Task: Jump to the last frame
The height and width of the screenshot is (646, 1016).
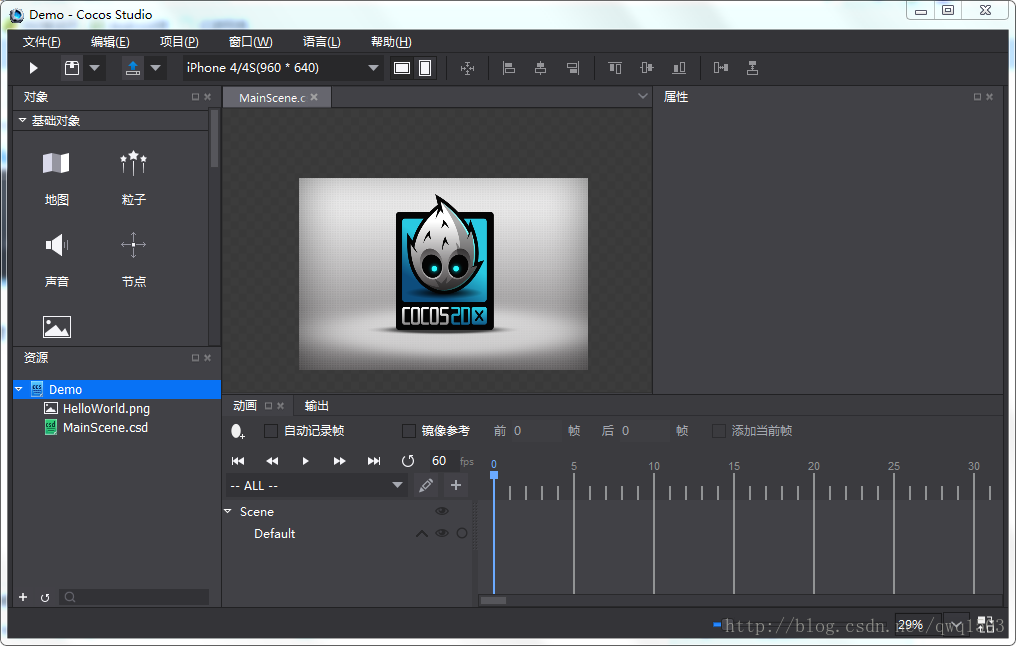Action: click(374, 461)
